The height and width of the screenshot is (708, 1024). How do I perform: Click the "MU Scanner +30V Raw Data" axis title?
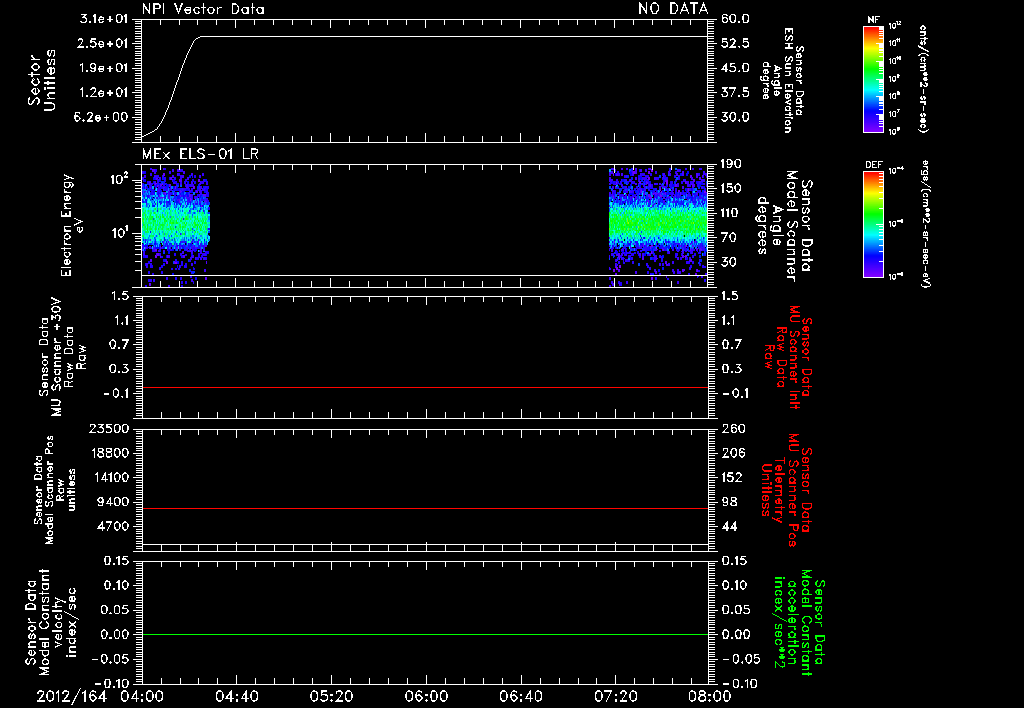[x=62, y=357]
